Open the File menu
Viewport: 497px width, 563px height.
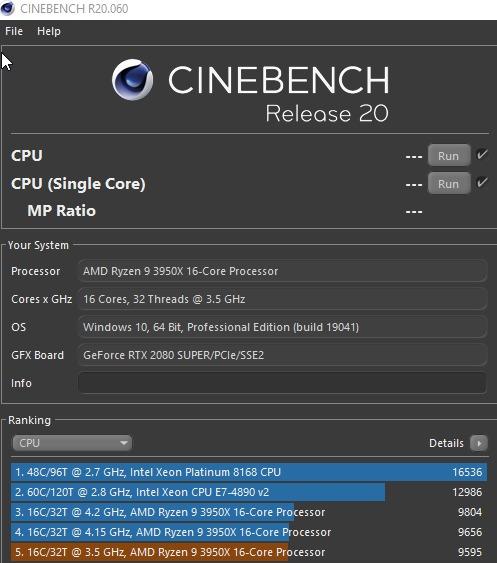[x=14, y=31]
